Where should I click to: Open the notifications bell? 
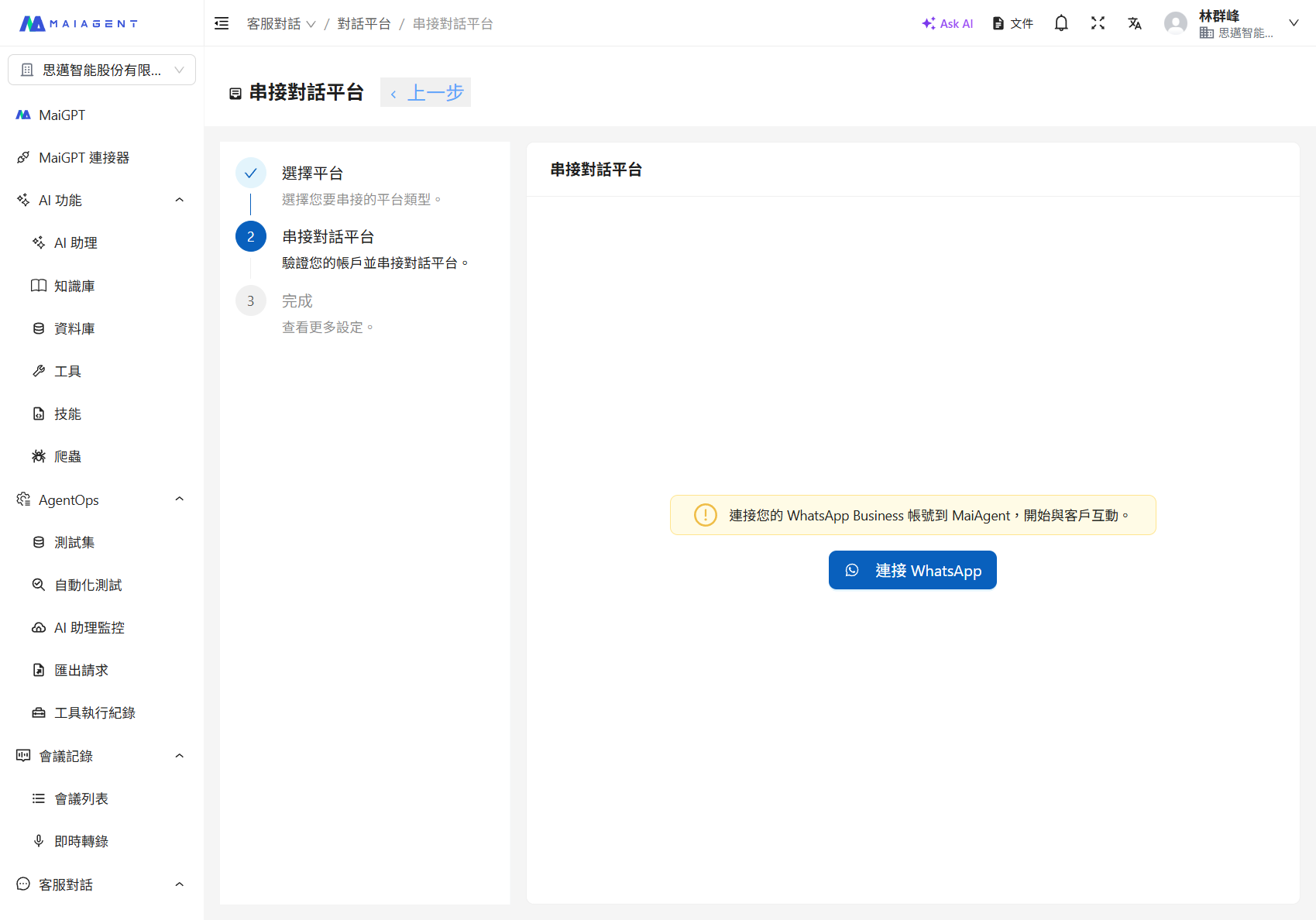pyautogui.click(x=1061, y=23)
